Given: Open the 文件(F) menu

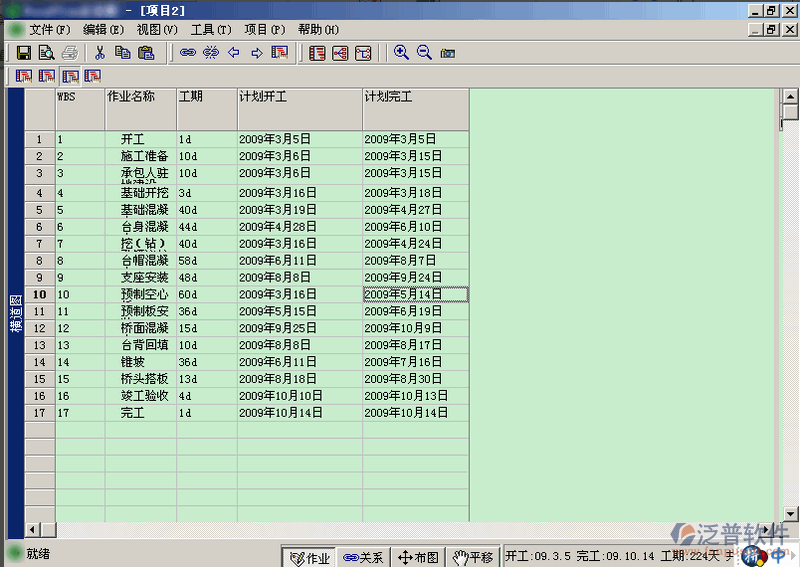Looking at the screenshot, I should (50, 30).
